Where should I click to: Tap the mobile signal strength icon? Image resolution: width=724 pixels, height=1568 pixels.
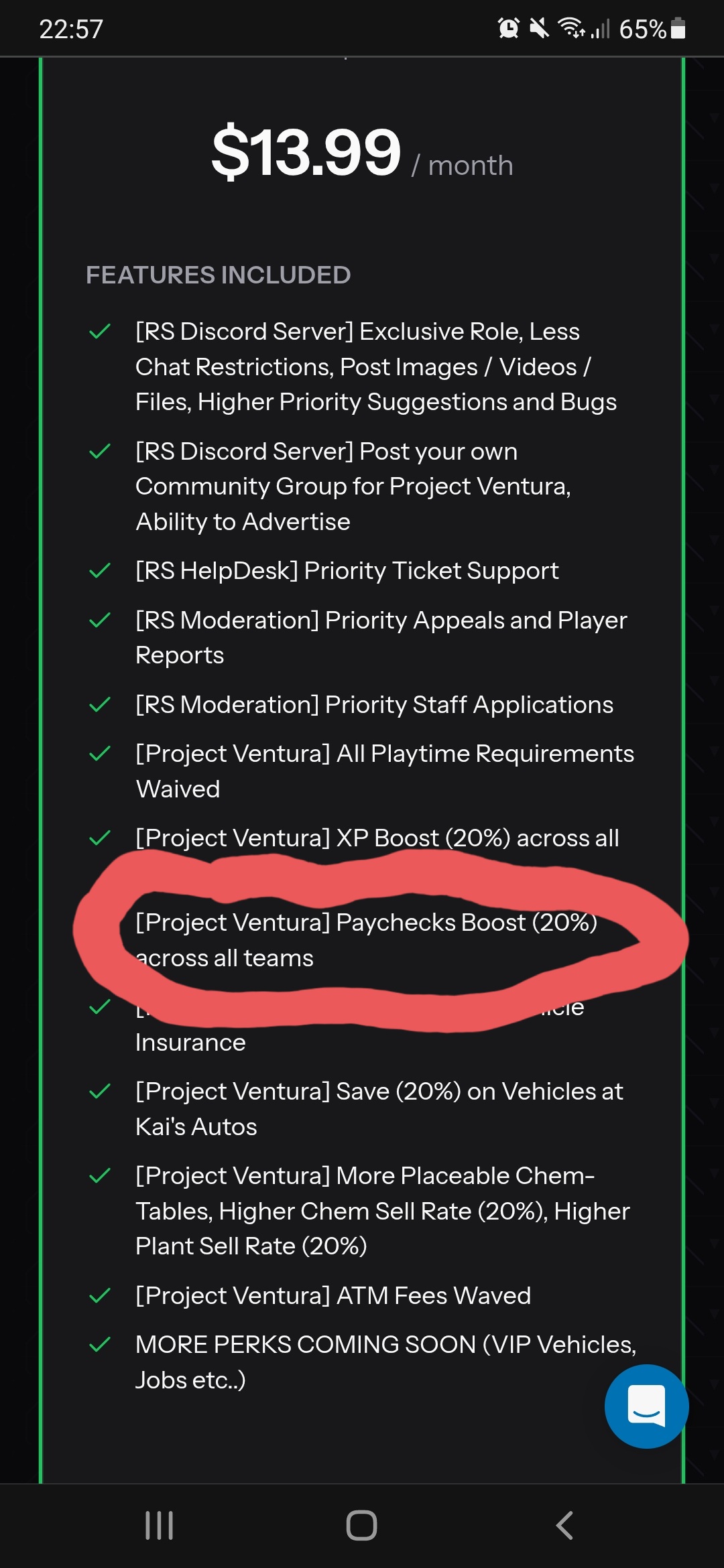(600, 28)
